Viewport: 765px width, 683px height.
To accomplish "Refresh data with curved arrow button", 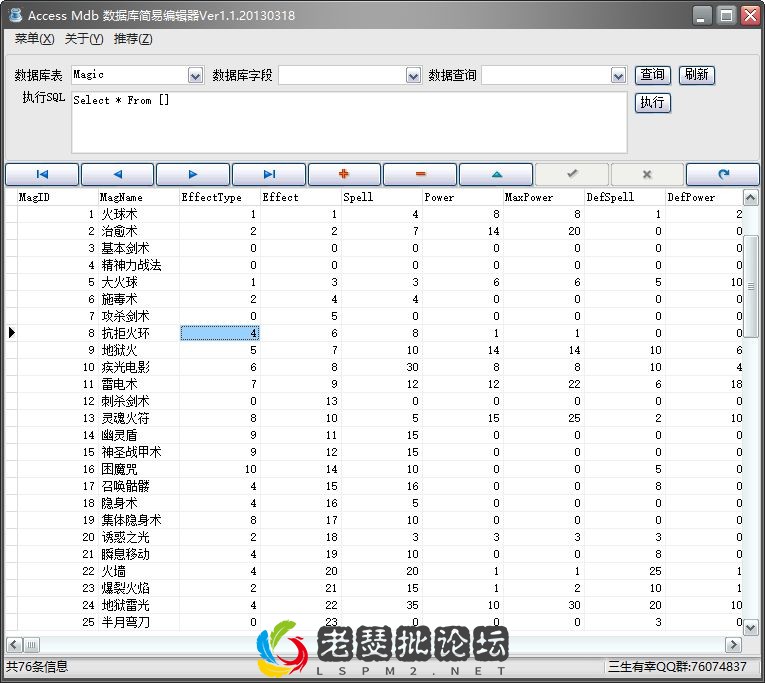I will (723, 174).
